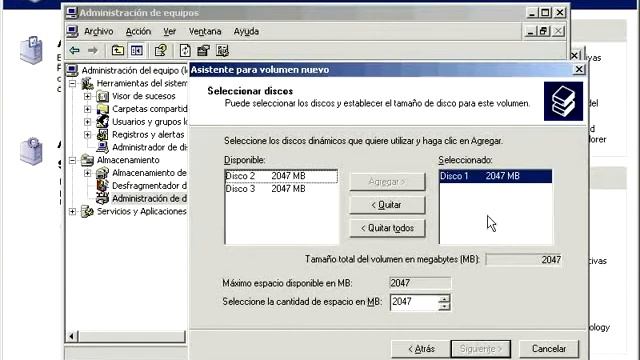This screenshot has width=640, height=360.
Task: Select Disco 2 in the Disponible list
Action: [281, 176]
